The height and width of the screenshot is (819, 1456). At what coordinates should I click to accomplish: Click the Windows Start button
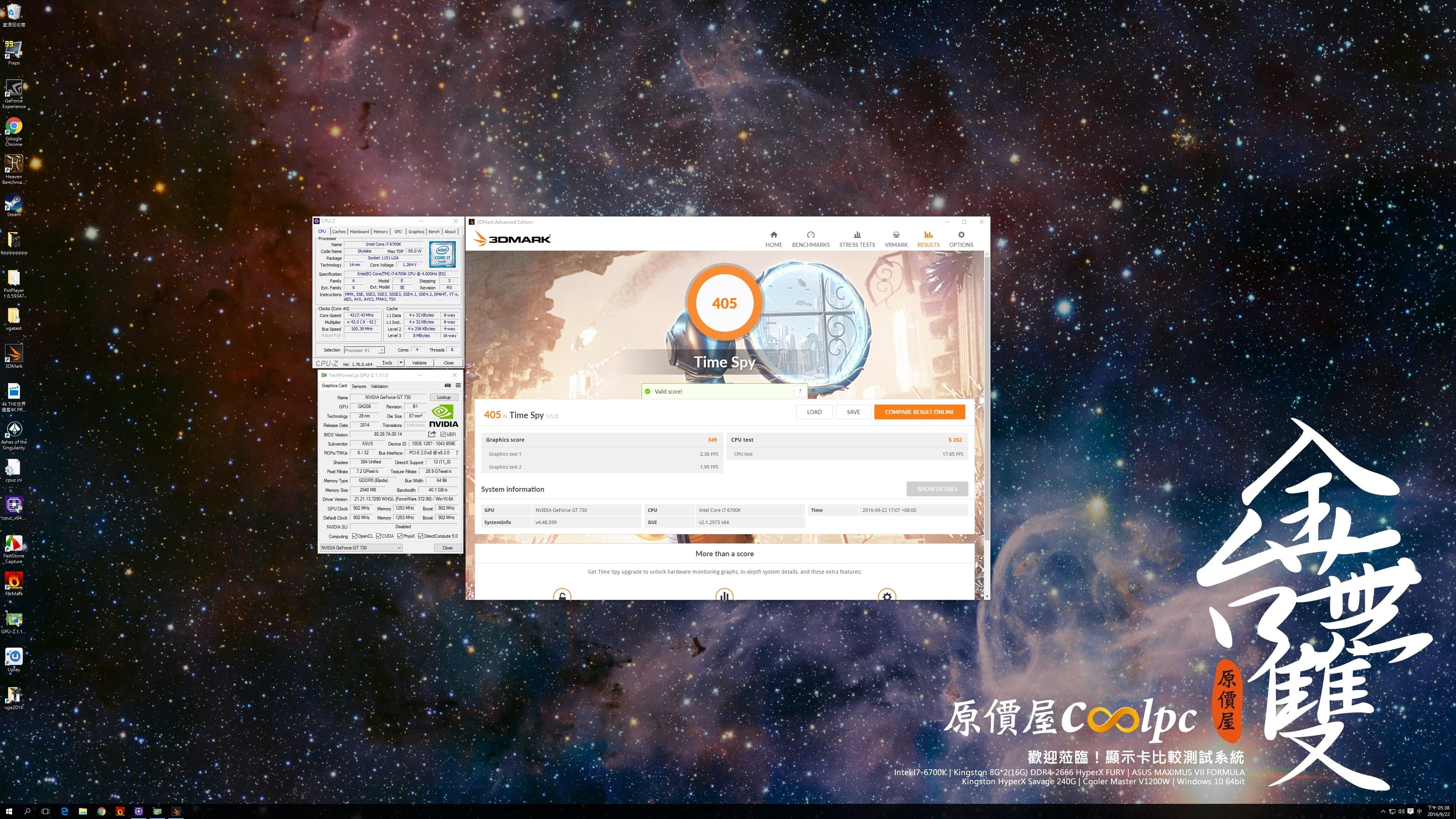coord(9,811)
